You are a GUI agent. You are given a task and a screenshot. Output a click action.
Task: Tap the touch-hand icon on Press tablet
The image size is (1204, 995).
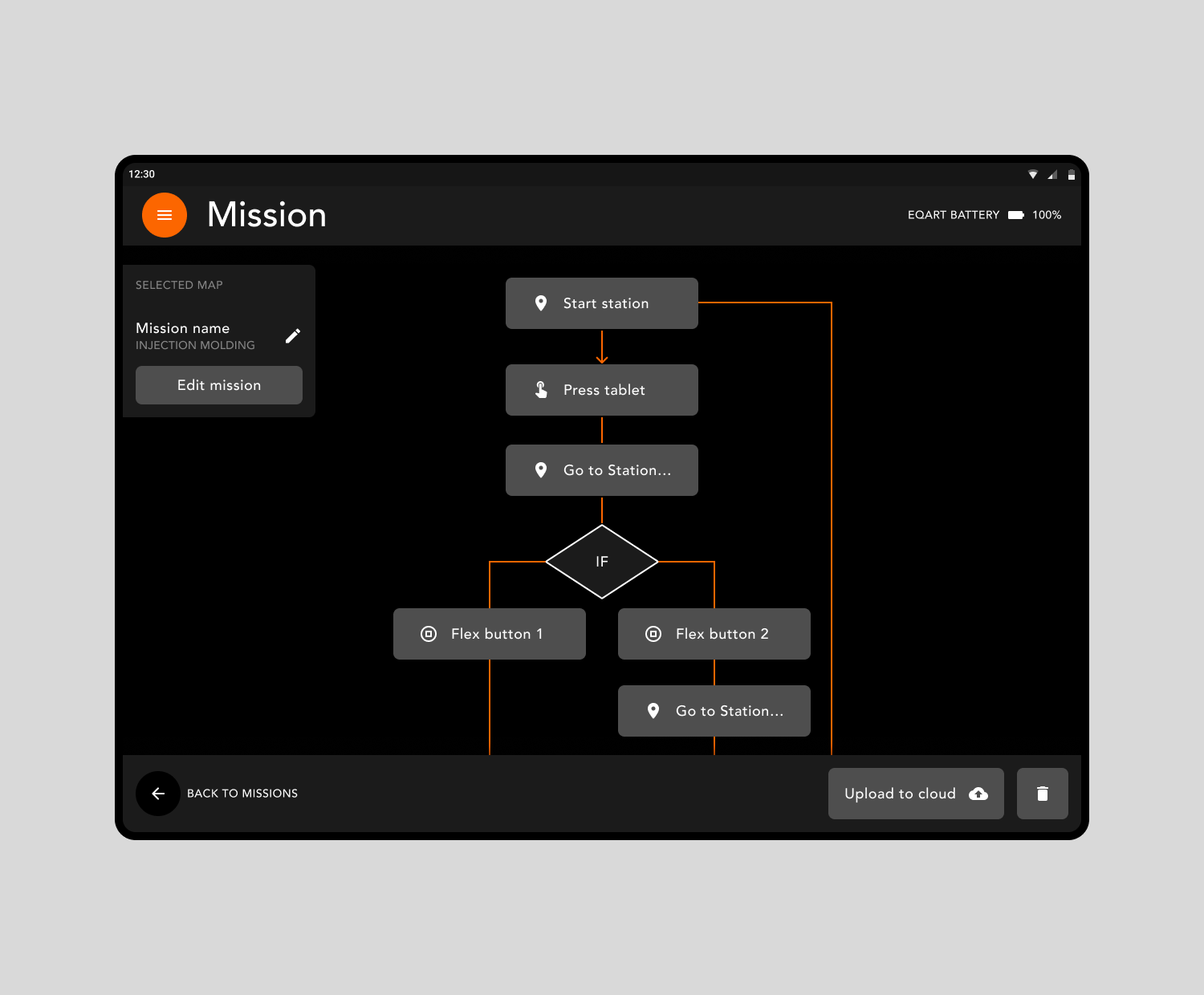[x=541, y=390]
